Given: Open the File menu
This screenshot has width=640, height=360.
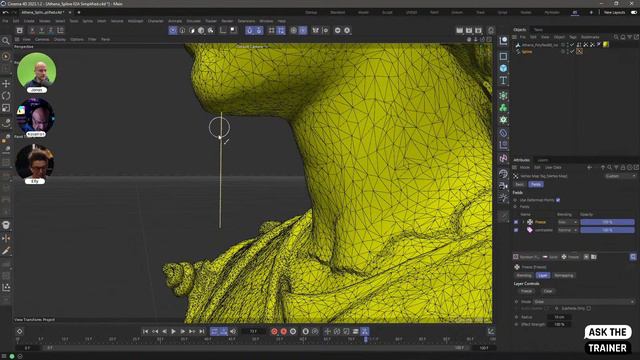Looking at the screenshot, I should tap(5, 21).
